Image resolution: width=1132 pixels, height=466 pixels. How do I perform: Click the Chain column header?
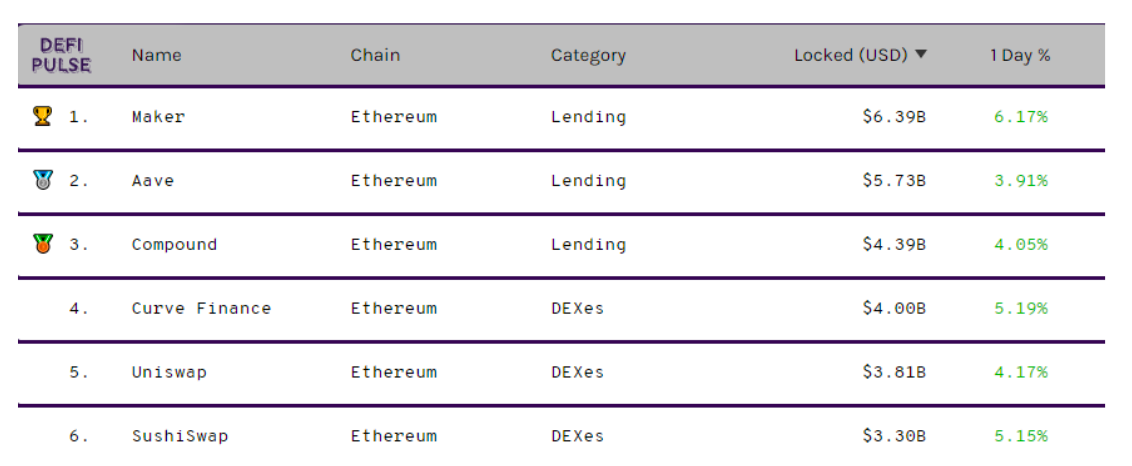(375, 55)
